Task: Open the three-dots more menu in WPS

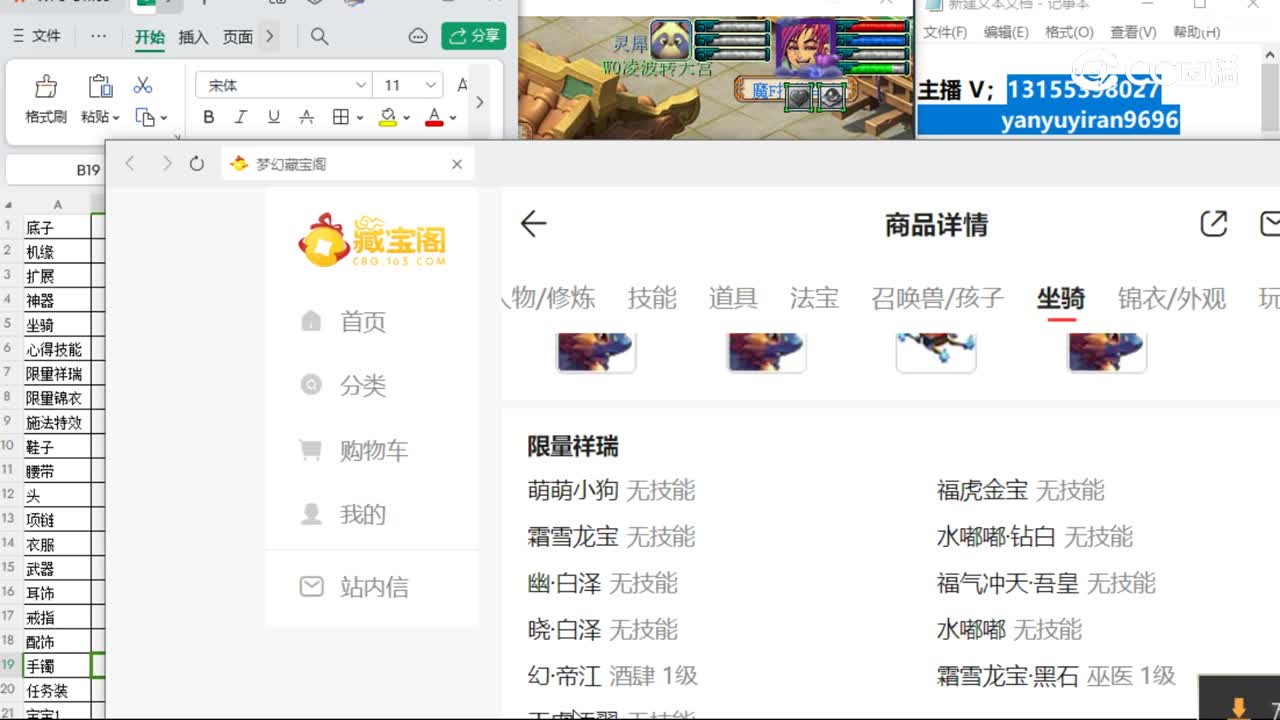Action: (x=98, y=36)
